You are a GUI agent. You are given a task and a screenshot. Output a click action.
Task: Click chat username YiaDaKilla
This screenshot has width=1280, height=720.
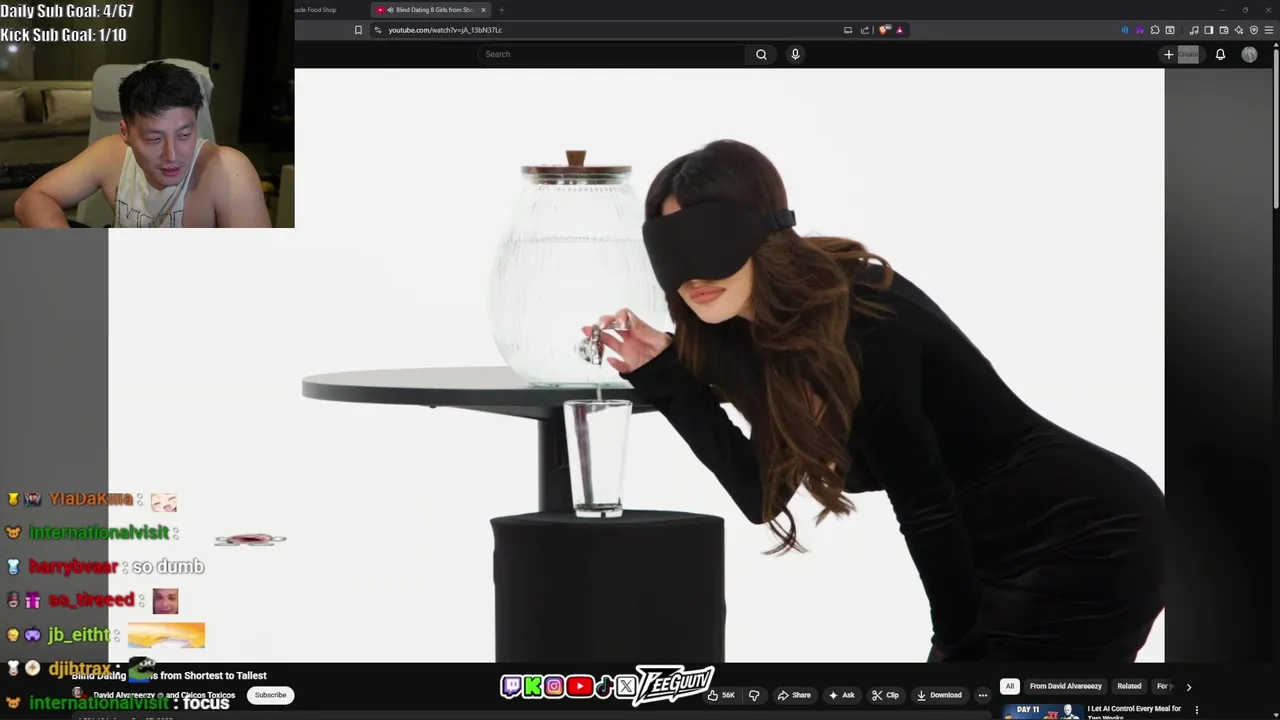click(91, 499)
